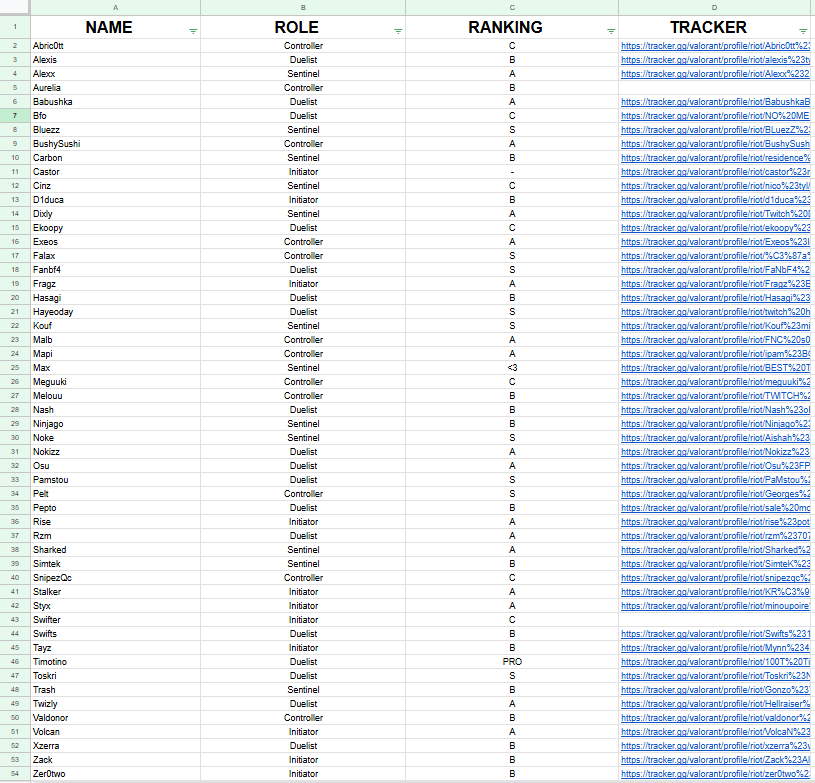Viewport: 815px width, 783px height.
Task: Open Sharked tracker profile link
Action: (715, 550)
